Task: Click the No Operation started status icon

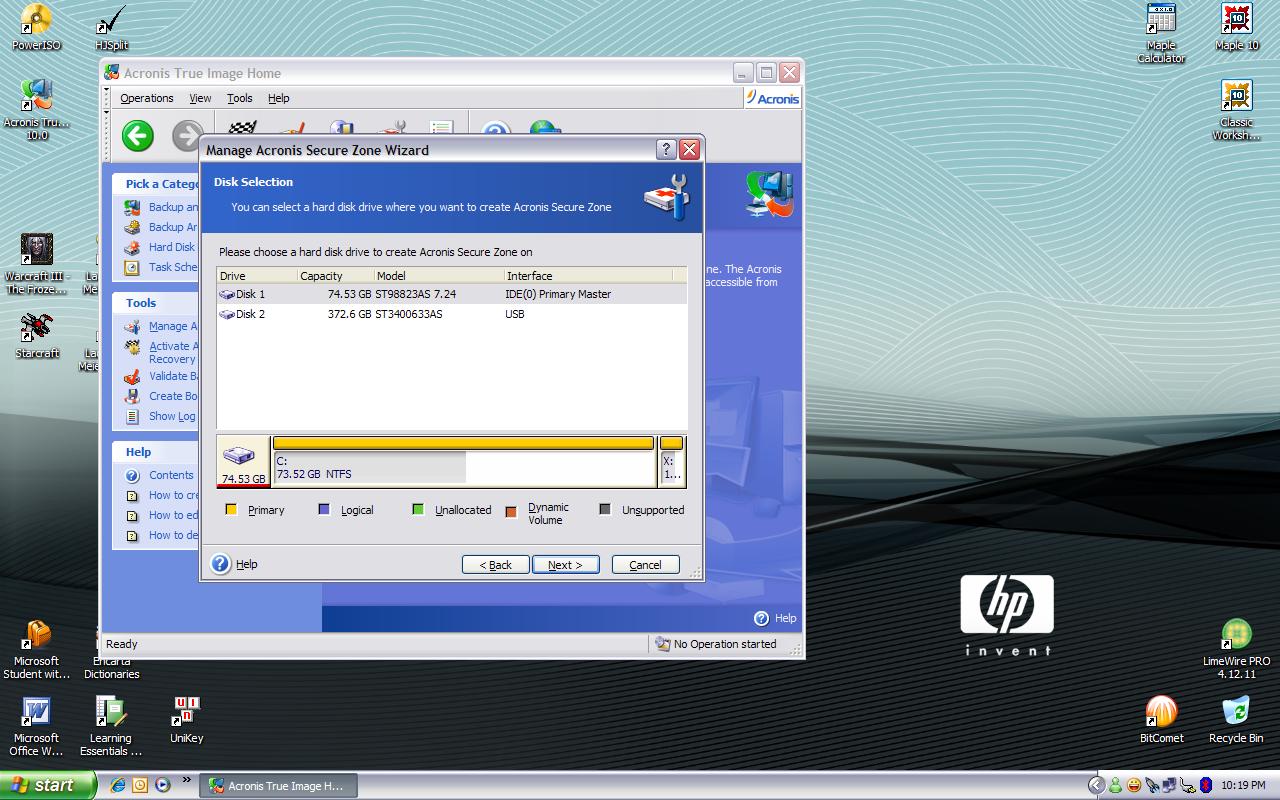Action: (x=662, y=644)
